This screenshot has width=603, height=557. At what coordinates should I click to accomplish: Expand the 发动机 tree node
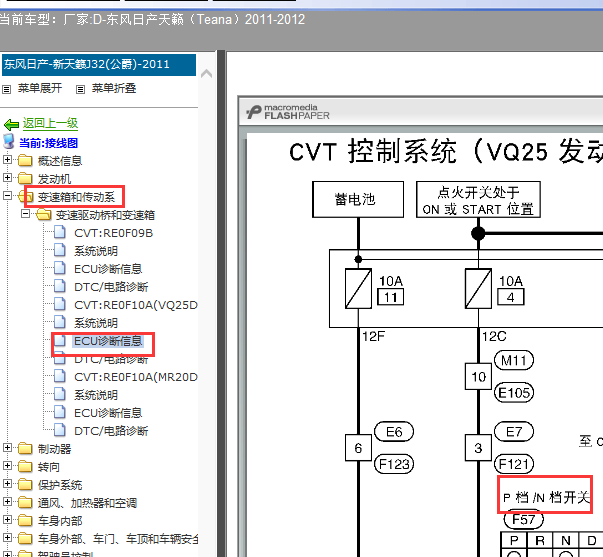(x=7, y=177)
